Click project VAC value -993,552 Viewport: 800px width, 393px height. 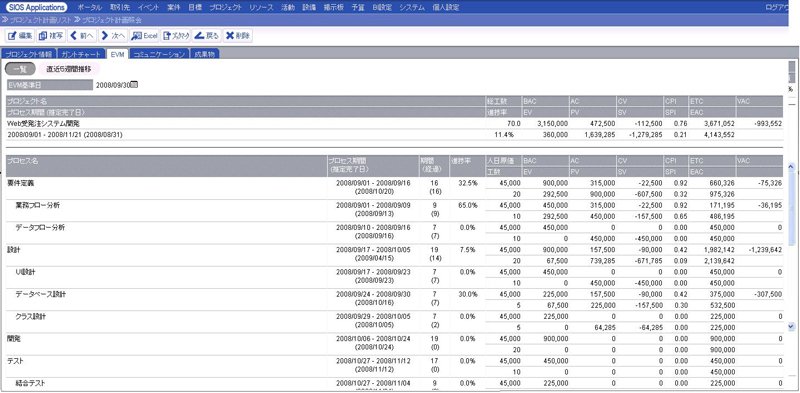767,124
